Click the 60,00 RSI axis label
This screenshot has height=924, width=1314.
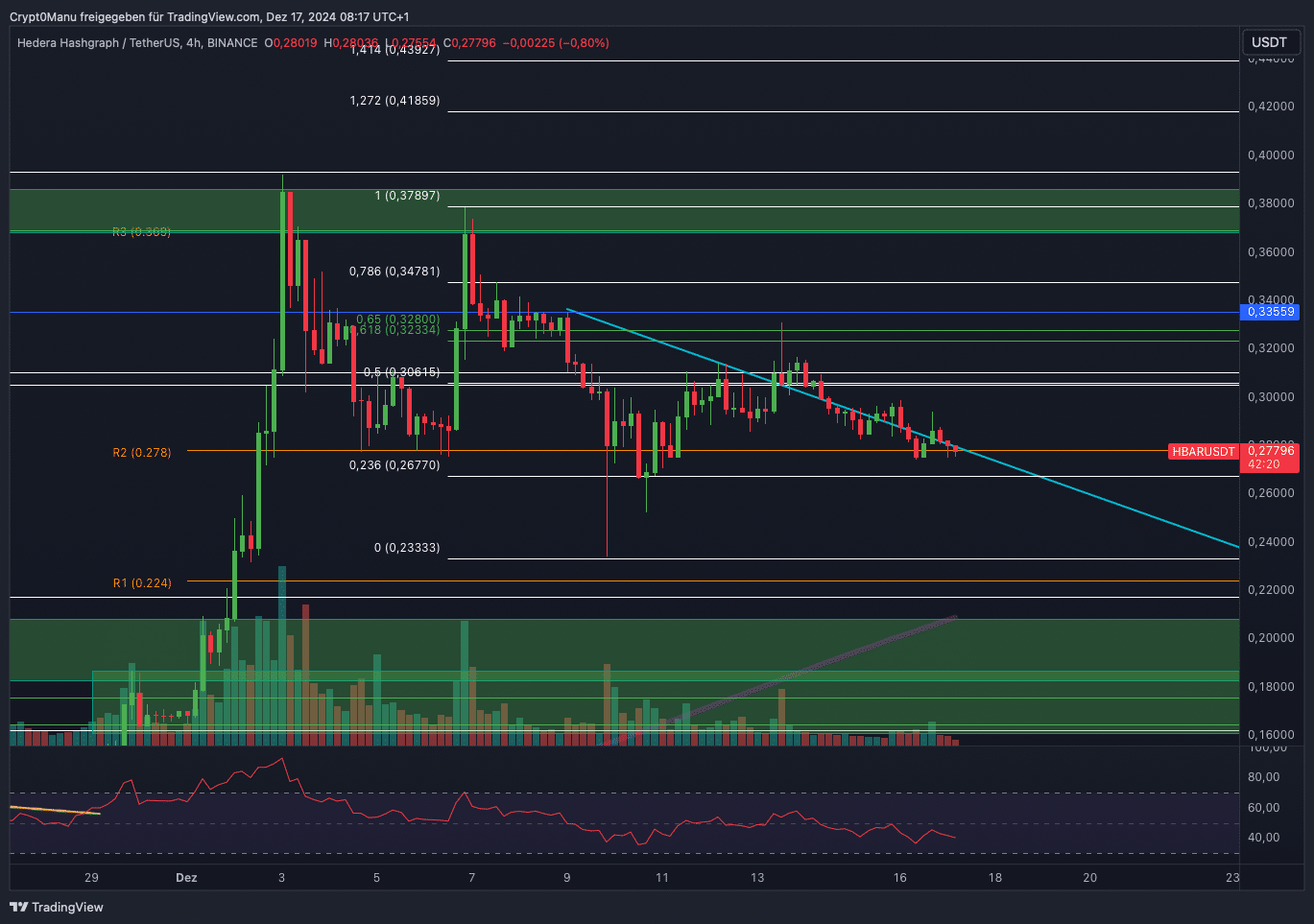(1264, 808)
